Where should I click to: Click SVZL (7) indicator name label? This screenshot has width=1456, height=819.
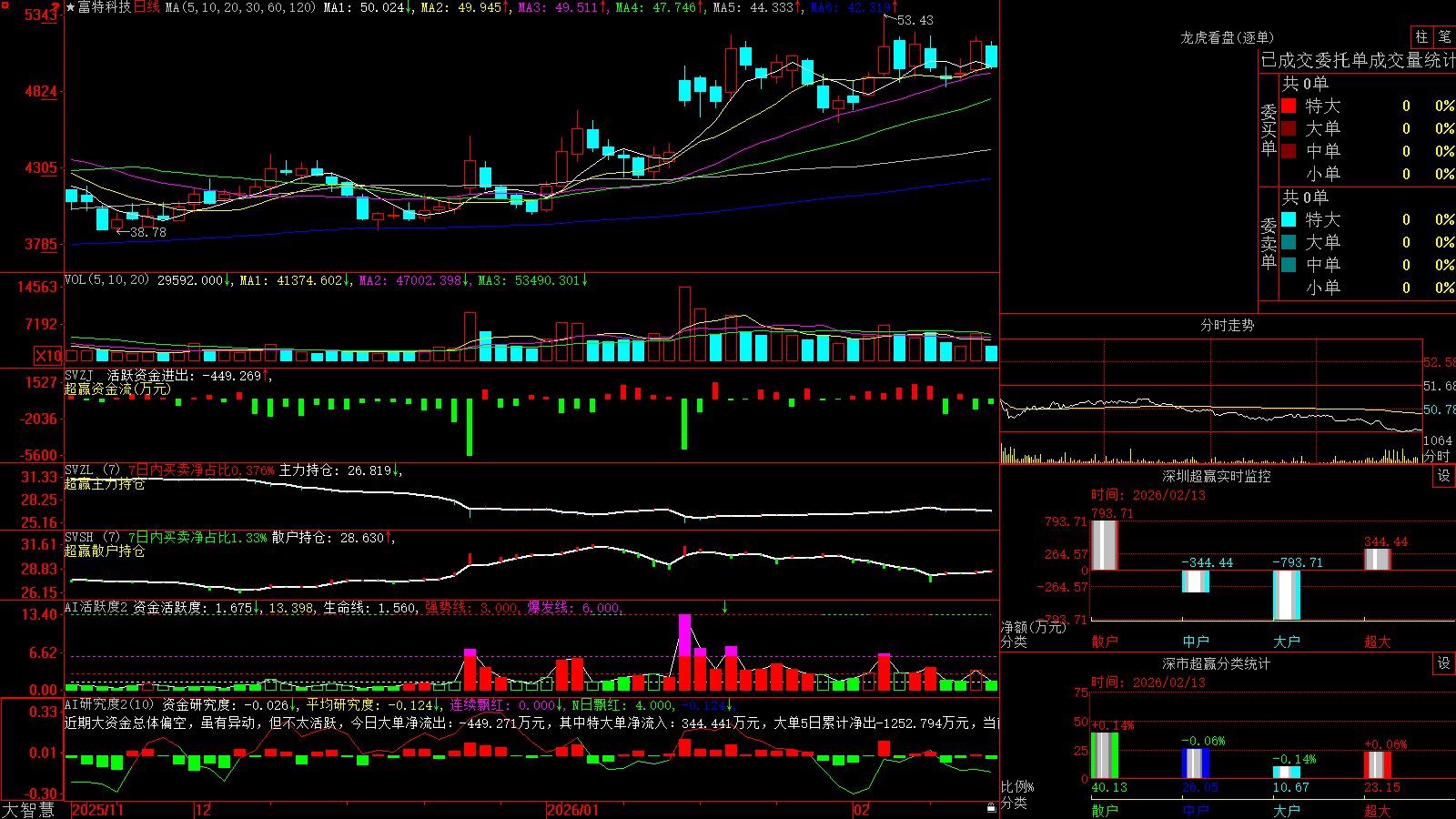(x=93, y=470)
